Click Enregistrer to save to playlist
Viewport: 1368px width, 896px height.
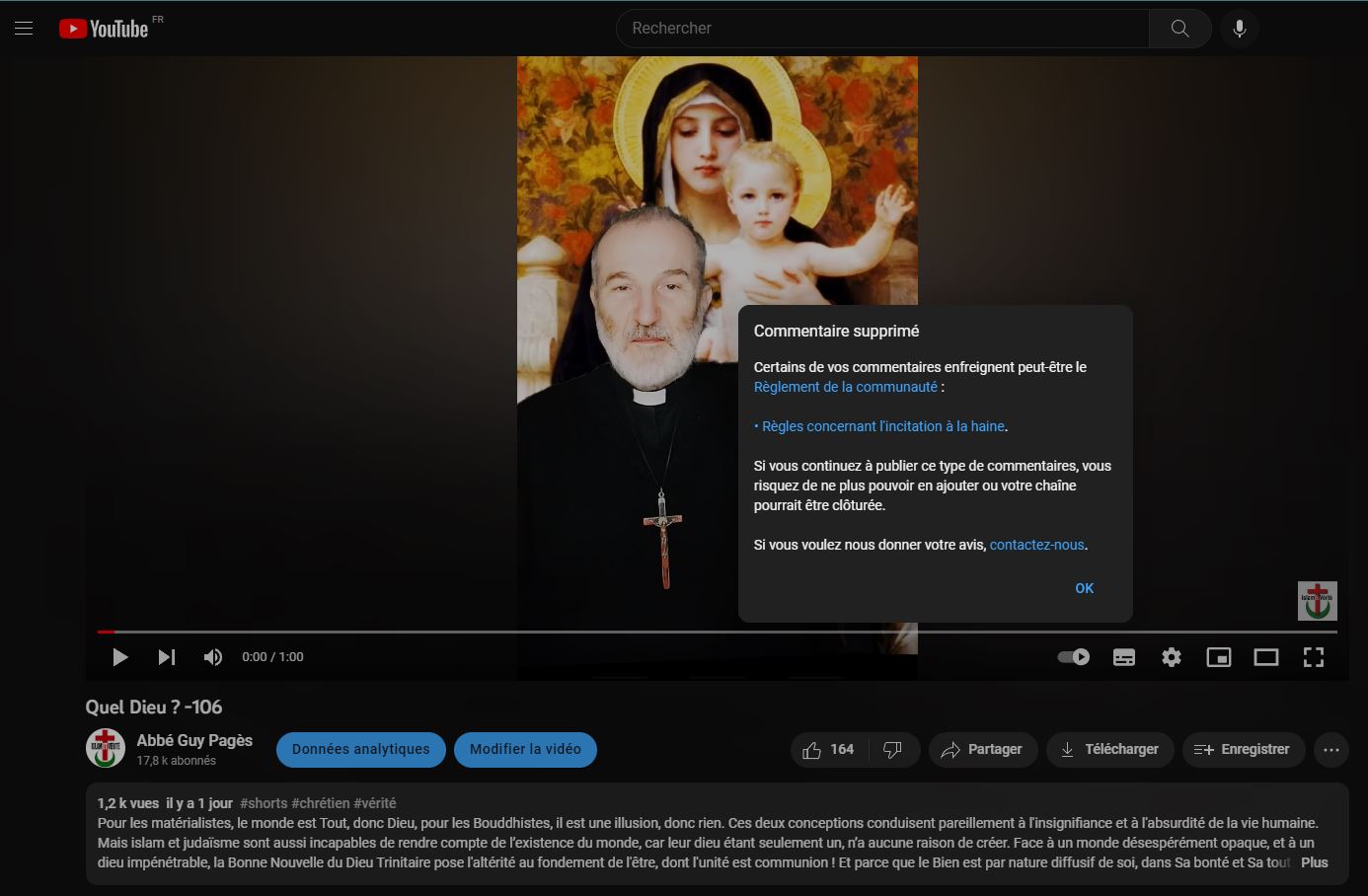1243,750
